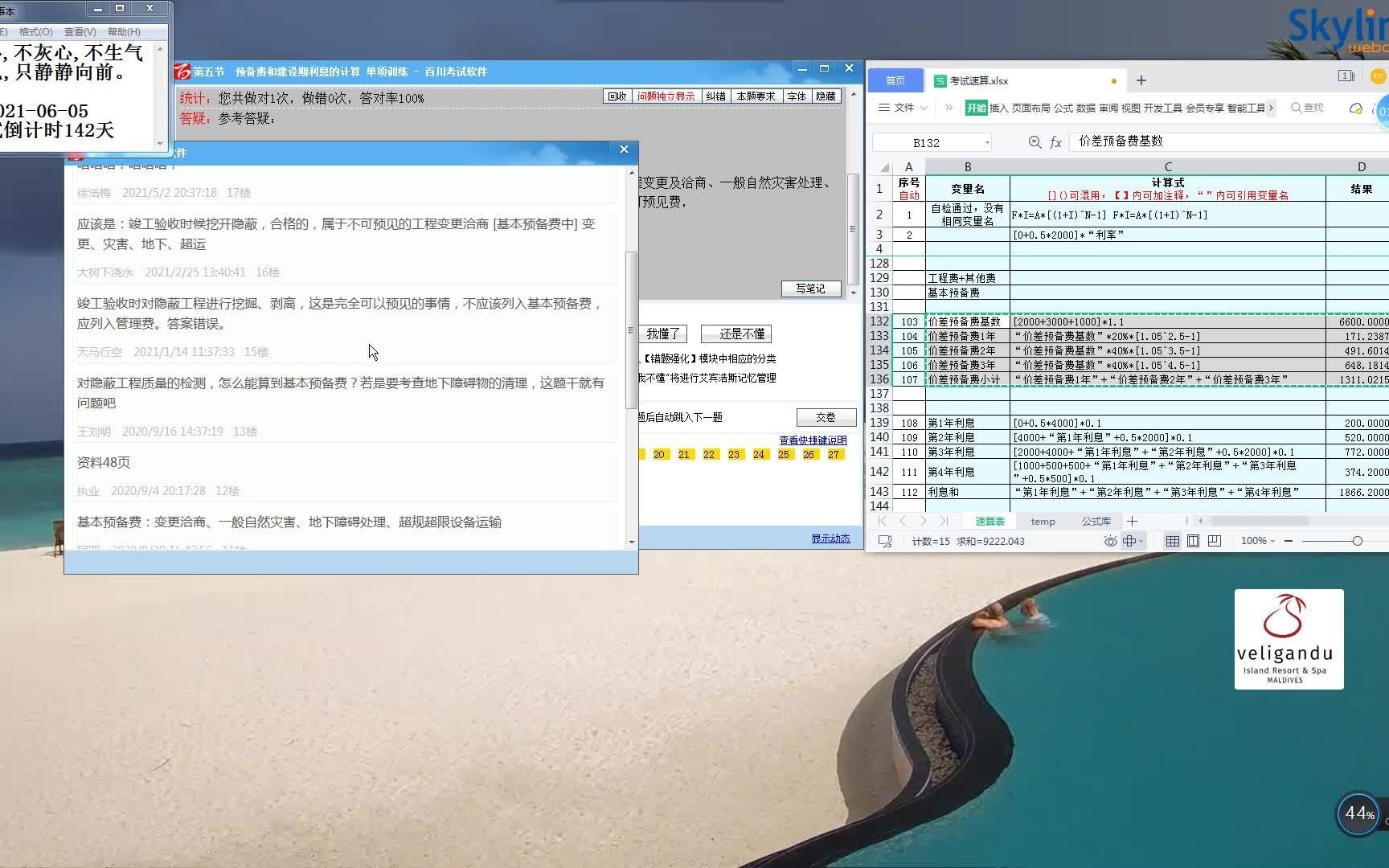The height and width of the screenshot is (868, 1389).
Task: Click the 我懂了 button
Action: pyautogui.click(x=663, y=334)
